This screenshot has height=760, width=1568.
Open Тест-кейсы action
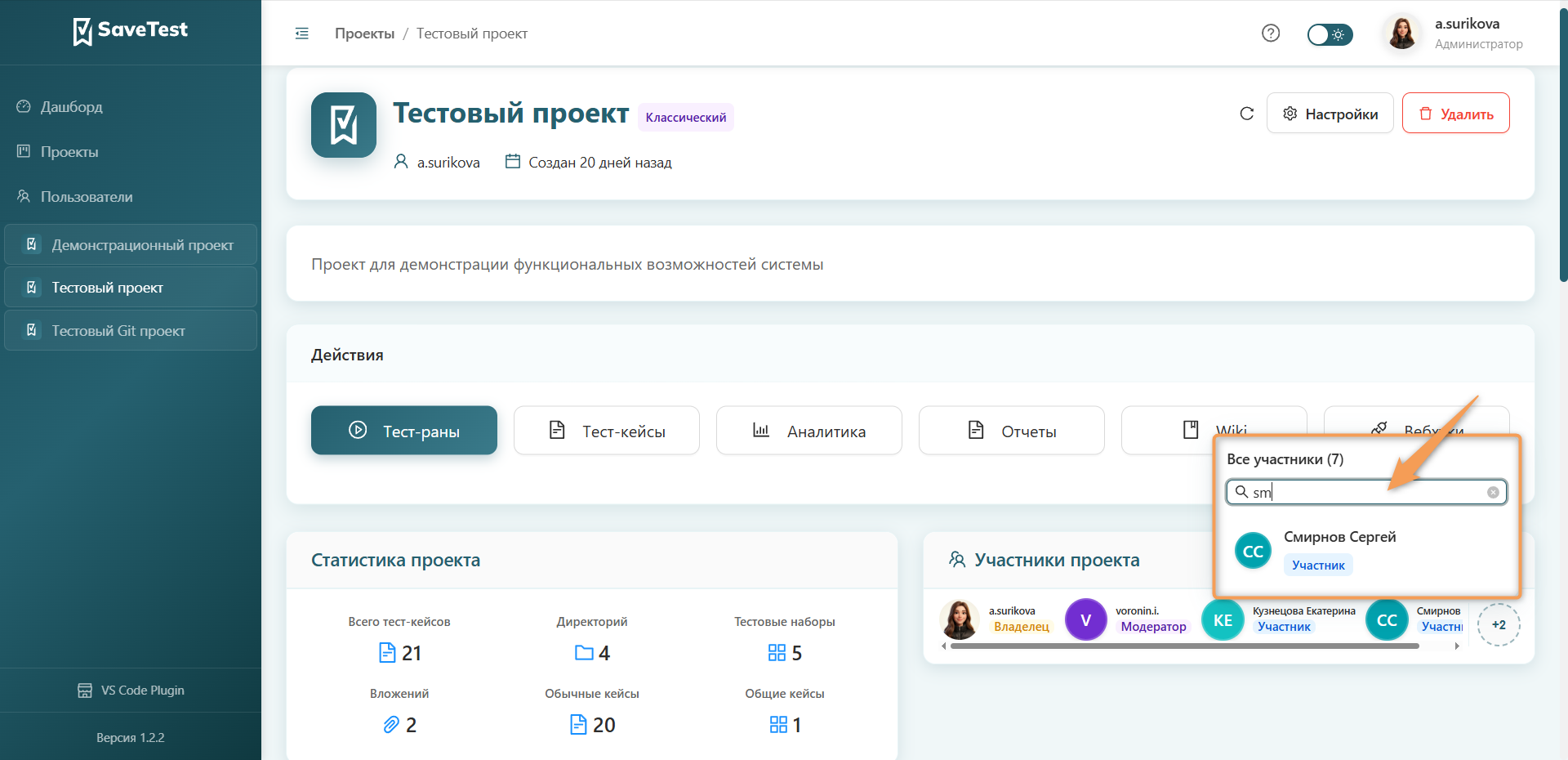click(x=607, y=431)
